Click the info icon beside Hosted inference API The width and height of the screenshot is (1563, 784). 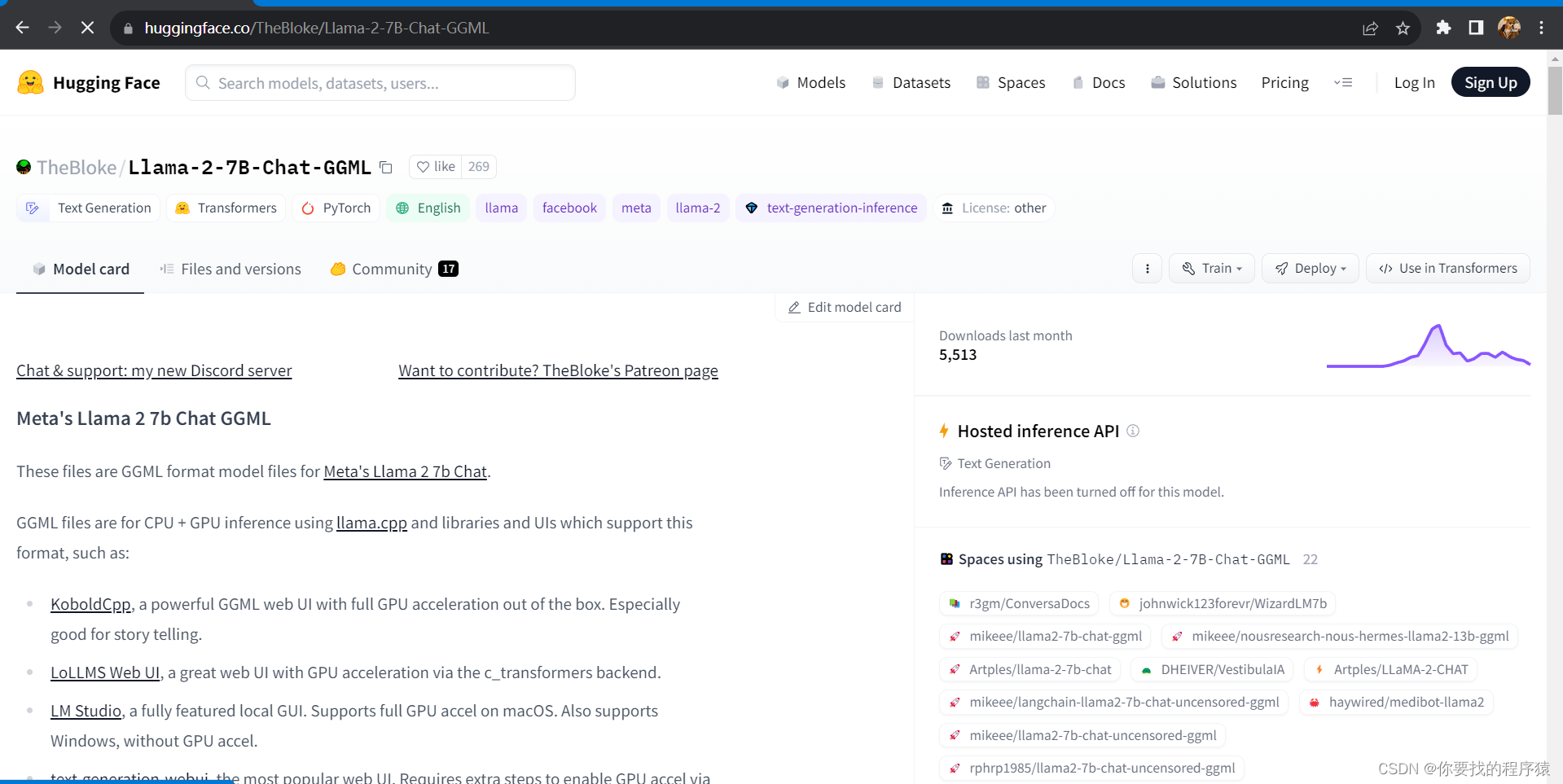tap(1133, 431)
